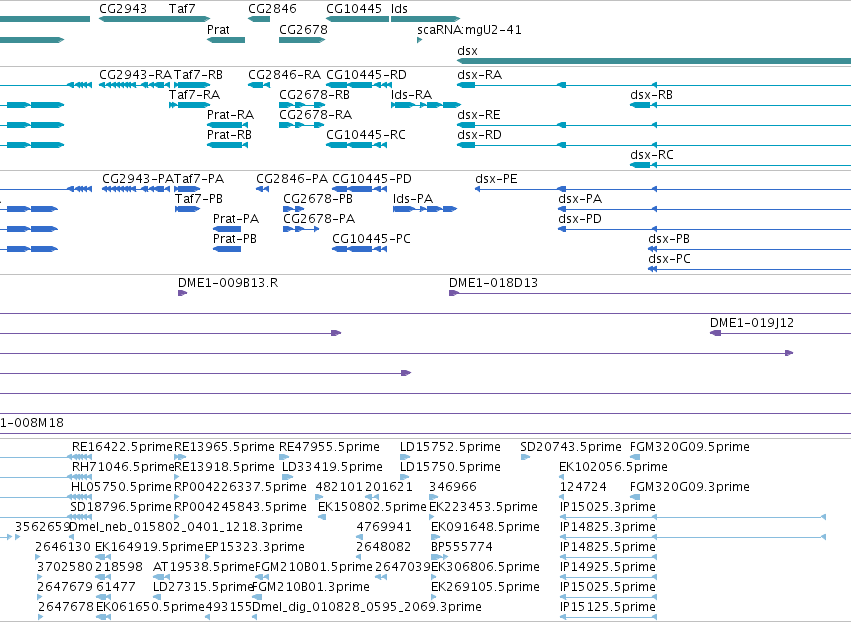Click the IP15025.3prime EST label
Image resolution: width=851 pixels, height=622 pixels.
coord(608,507)
